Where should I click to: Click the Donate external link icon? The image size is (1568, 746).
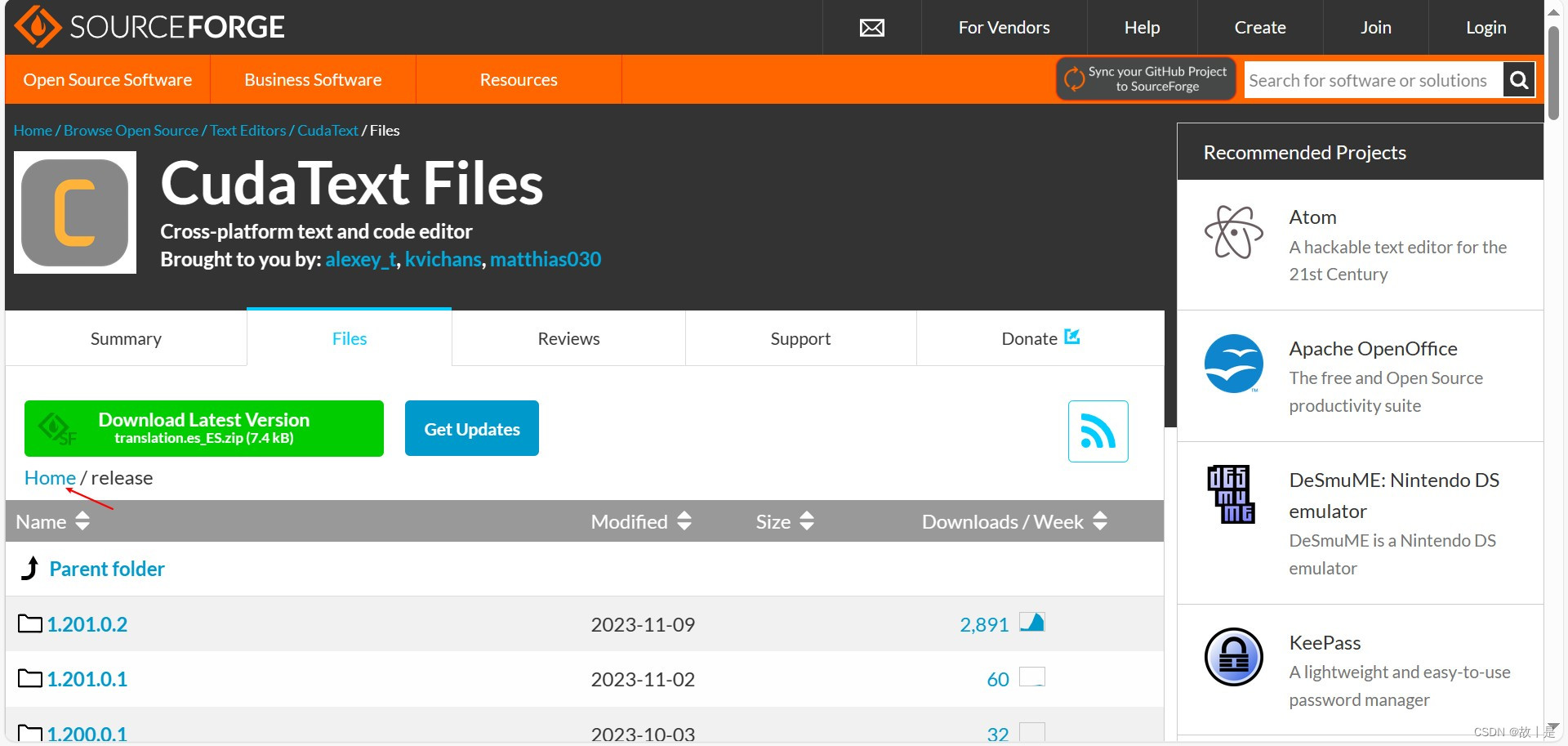(1072, 337)
